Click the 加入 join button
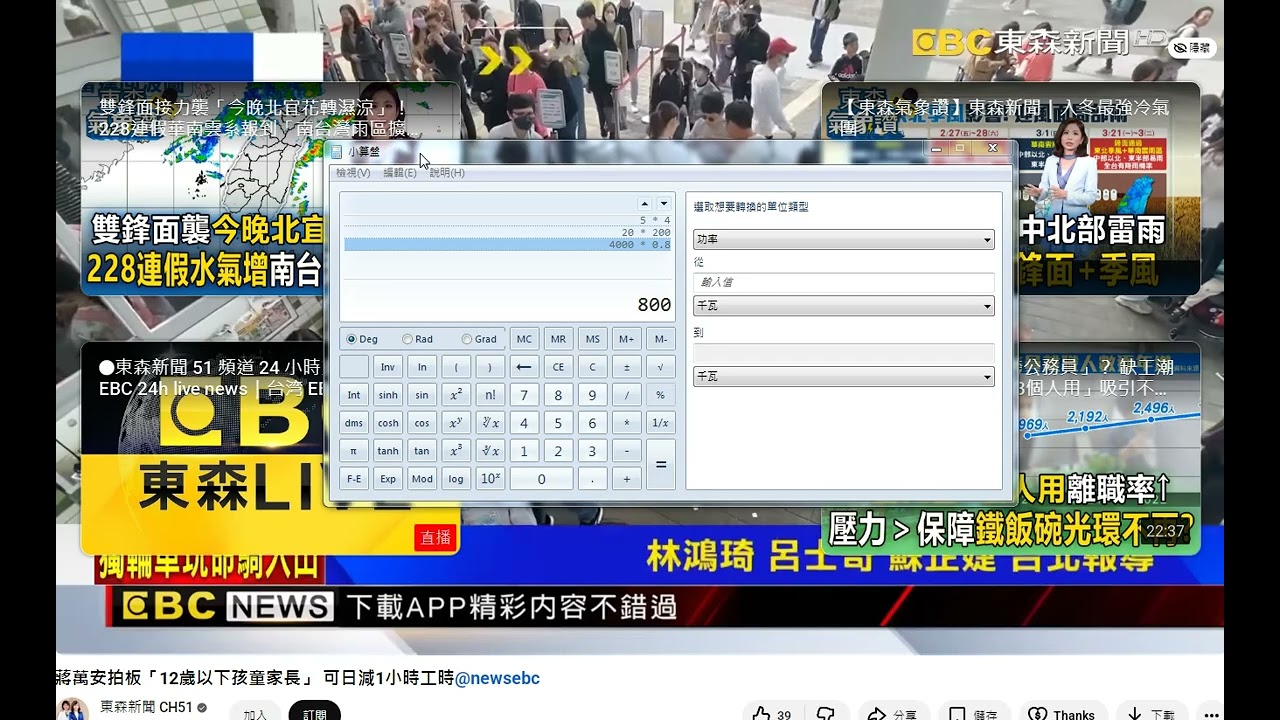The image size is (1280, 720). (255, 714)
